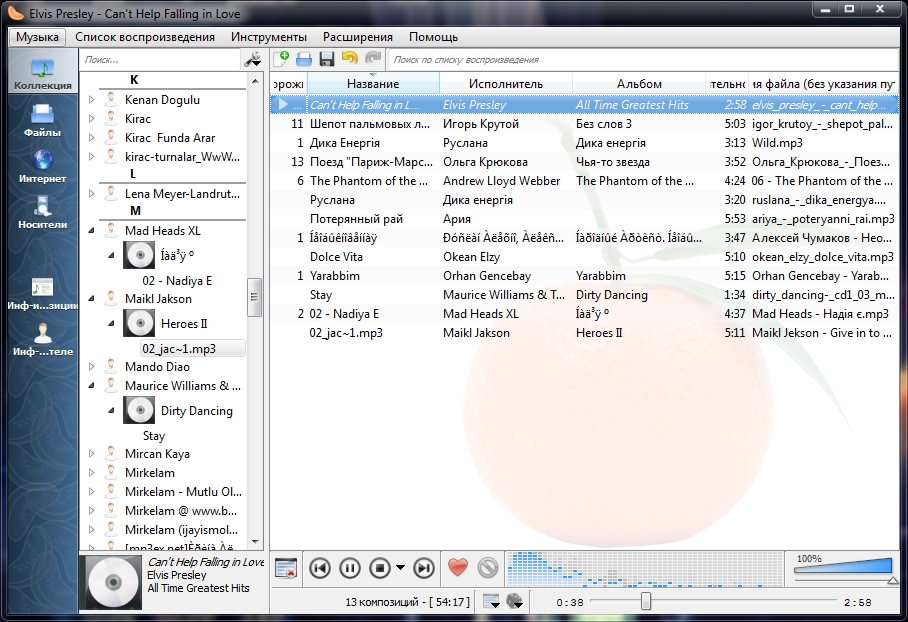Sort playlist by Исполнитель column header
Image resolution: width=908 pixels, height=622 pixels.
click(x=506, y=84)
